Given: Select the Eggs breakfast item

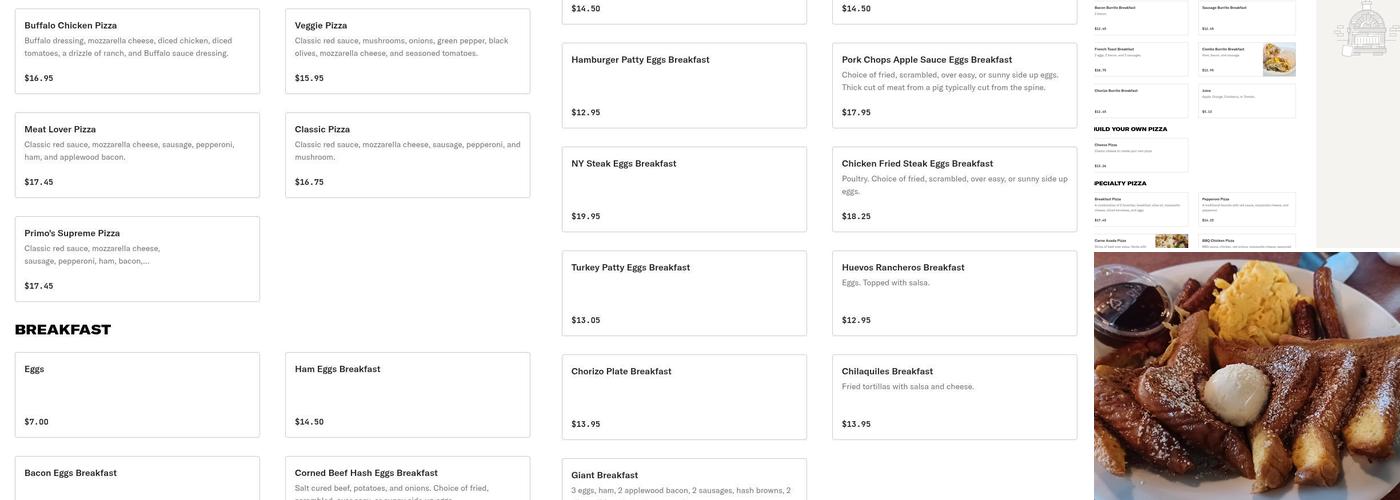Looking at the screenshot, I should (x=137, y=394).
